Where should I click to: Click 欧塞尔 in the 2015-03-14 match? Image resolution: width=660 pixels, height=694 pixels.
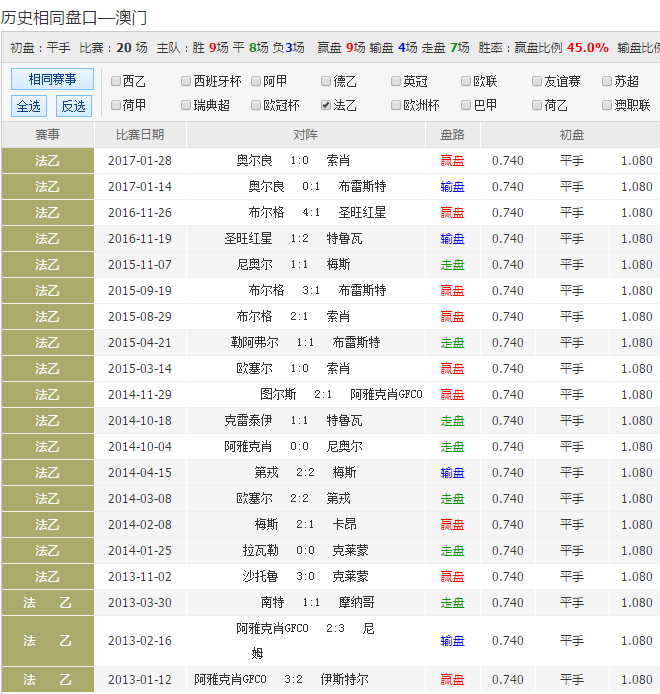coord(254,369)
